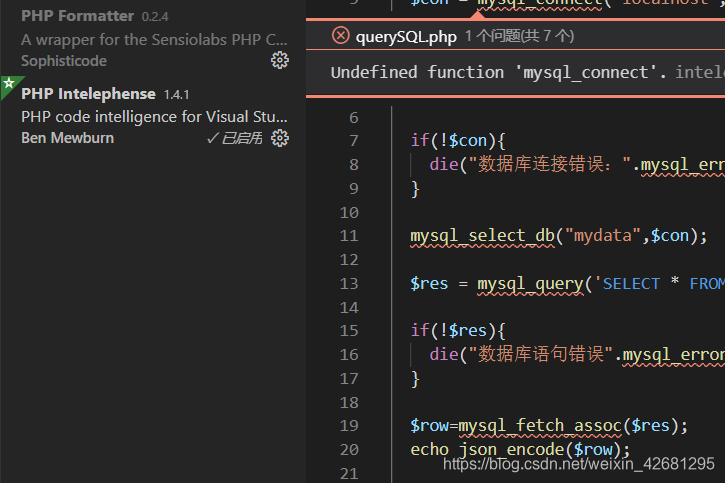Click line number 11 in the gutter
The height and width of the screenshot is (483, 725).
coord(349,236)
